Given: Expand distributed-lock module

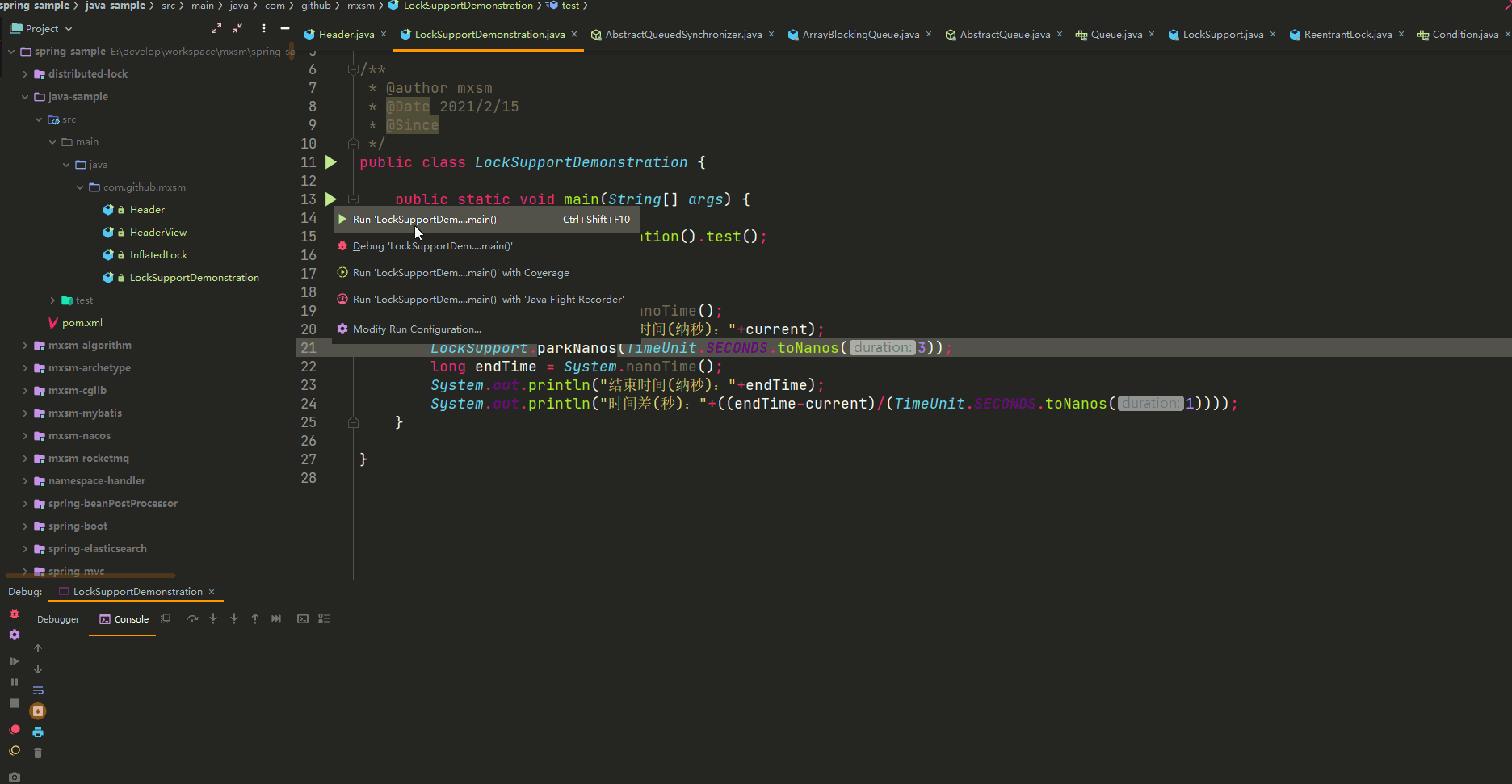Looking at the screenshot, I should coord(25,73).
